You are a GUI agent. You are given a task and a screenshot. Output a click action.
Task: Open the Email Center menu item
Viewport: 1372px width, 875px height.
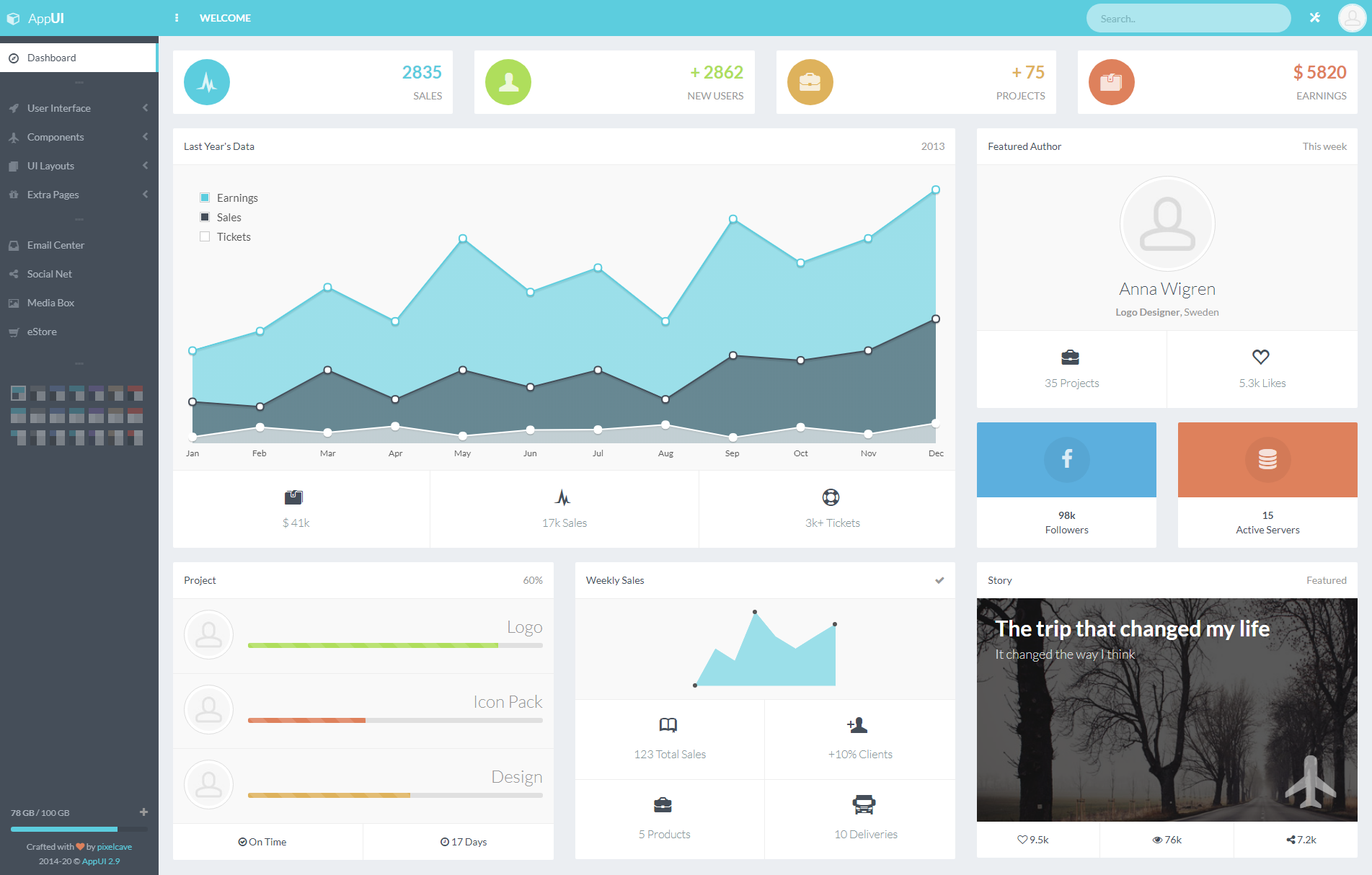79,245
